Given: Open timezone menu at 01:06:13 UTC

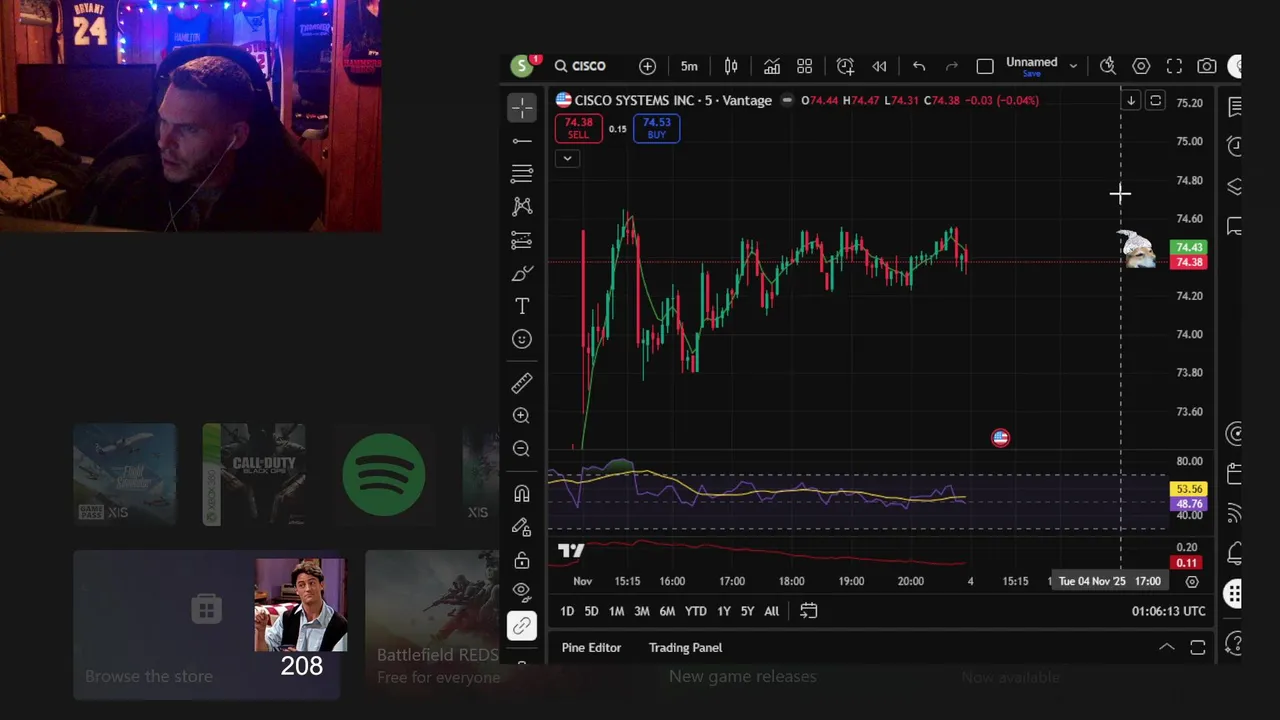Looking at the screenshot, I should [1169, 611].
